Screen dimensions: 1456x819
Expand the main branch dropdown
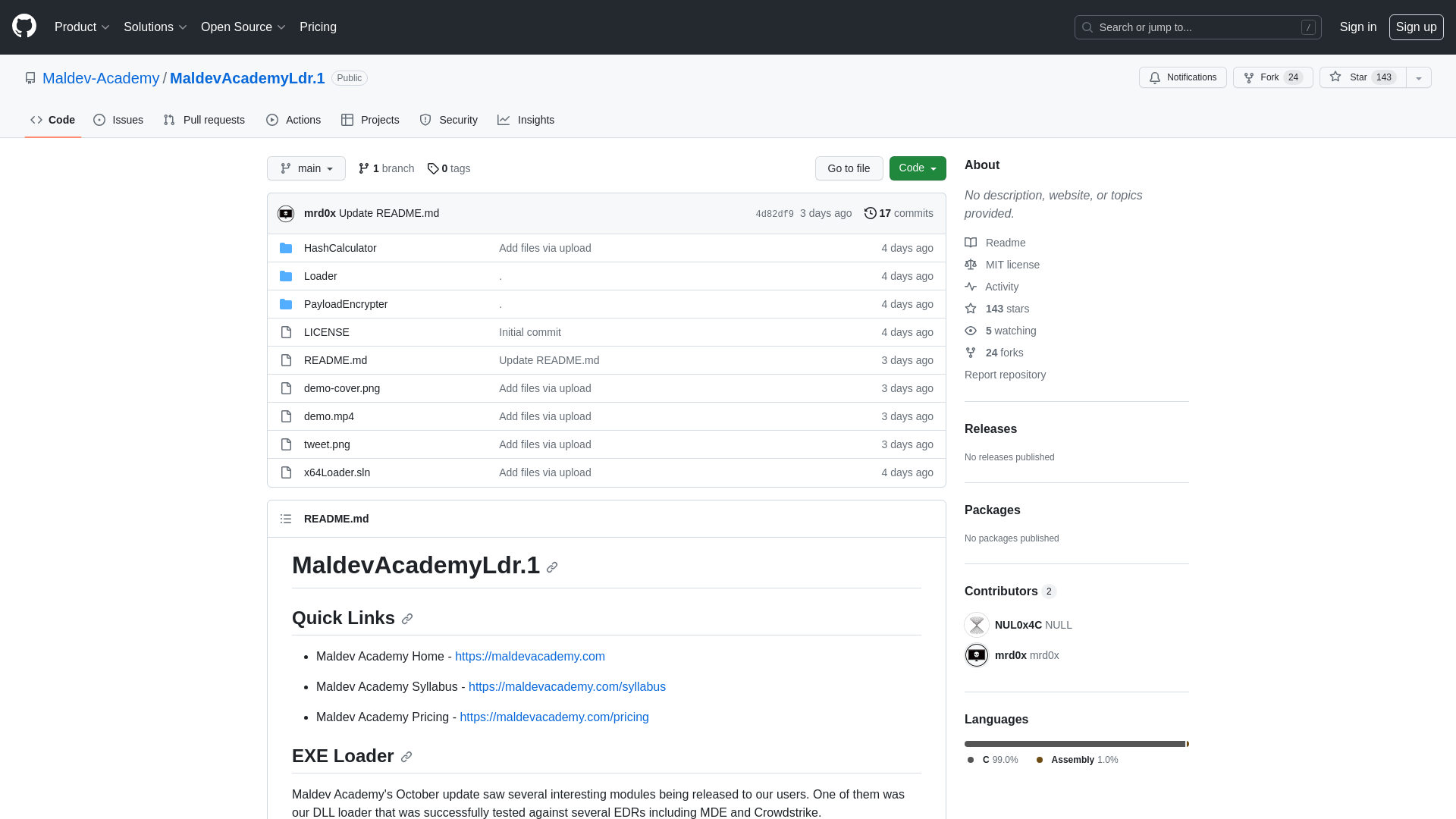pyautogui.click(x=306, y=168)
